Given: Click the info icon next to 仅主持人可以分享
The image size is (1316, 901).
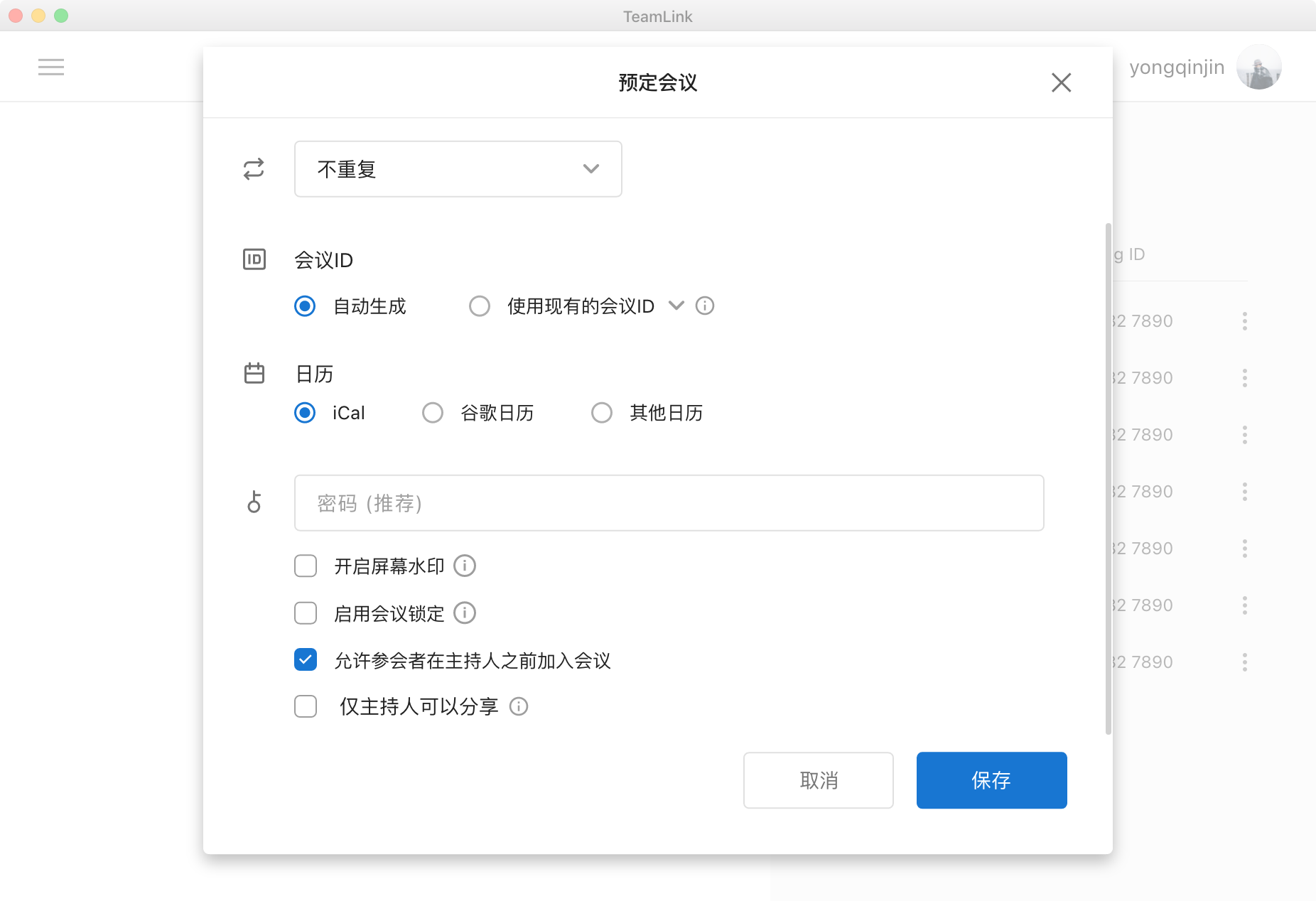Looking at the screenshot, I should pyautogui.click(x=519, y=706).
